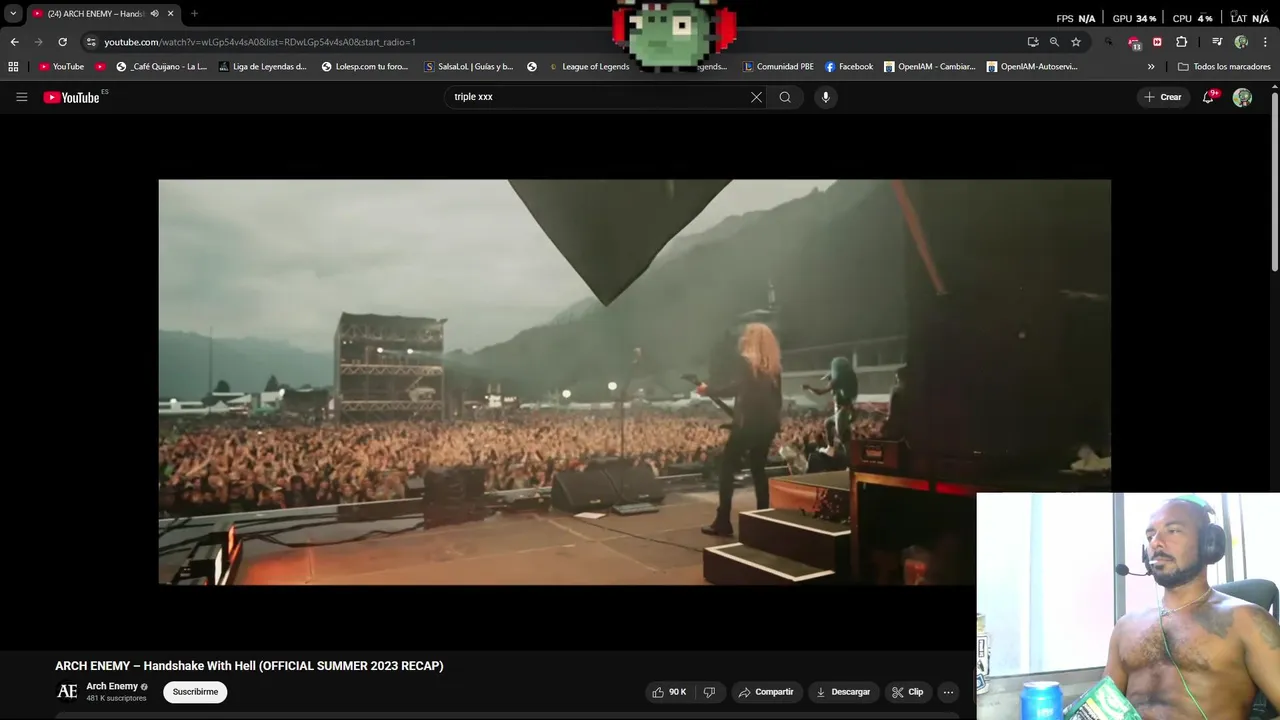The image size is (1280, 720).
Task: Go to YouTube home via the logo
Action: click(x=72, y=97)
